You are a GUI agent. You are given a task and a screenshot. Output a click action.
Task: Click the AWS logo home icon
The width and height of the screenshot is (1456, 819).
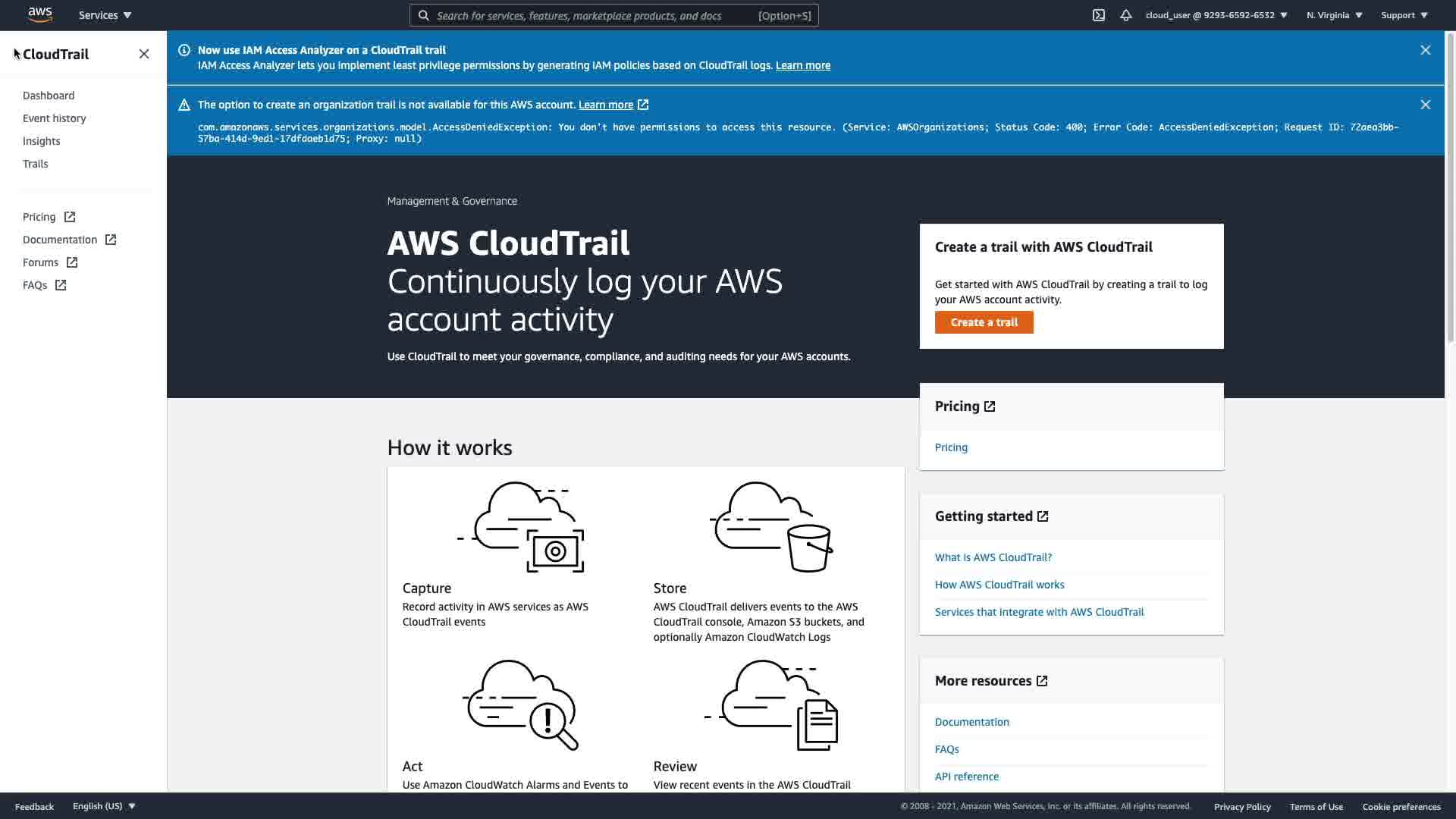[39, 14]
